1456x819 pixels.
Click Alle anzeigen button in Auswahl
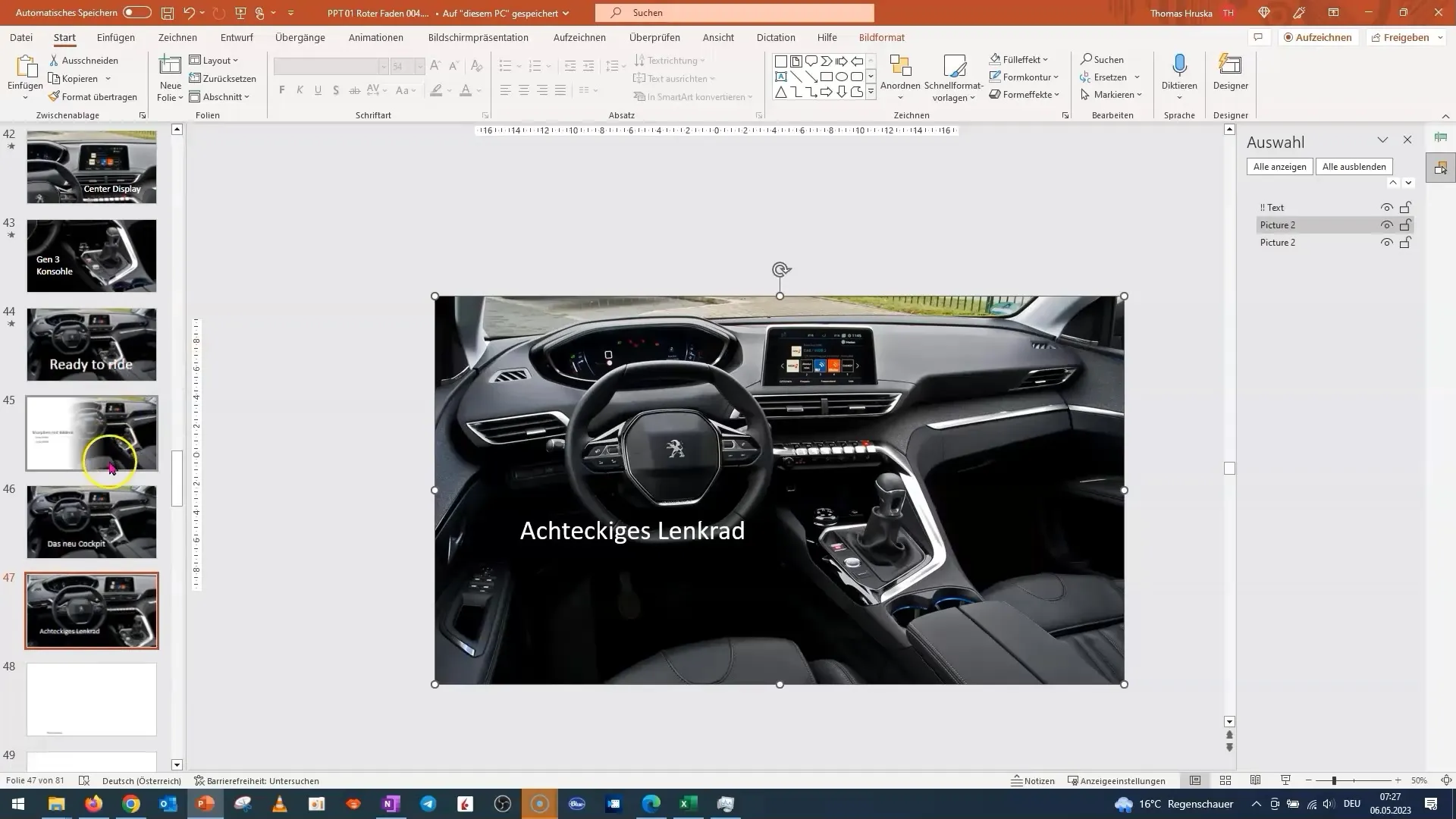click(x=1279, y=167)
